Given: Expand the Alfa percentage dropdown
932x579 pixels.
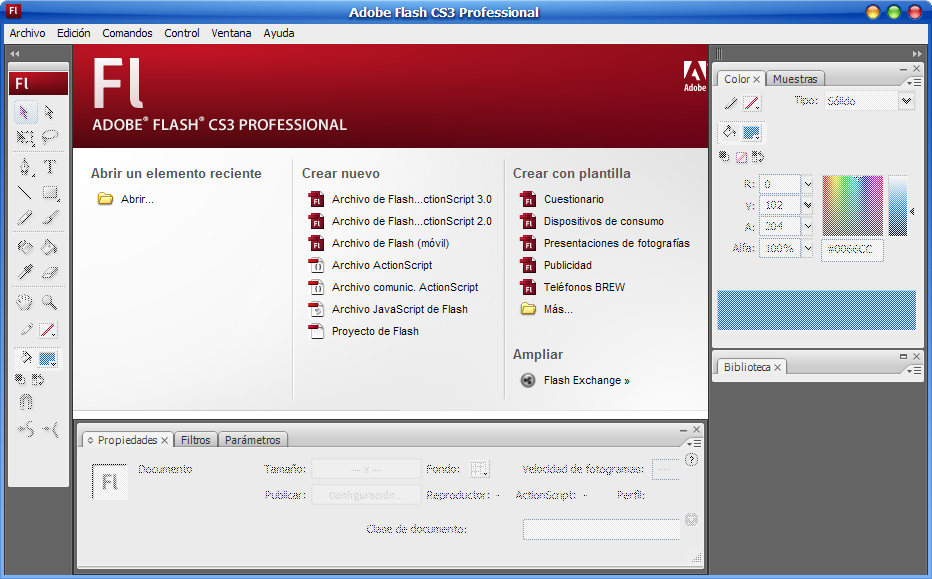Looking at the screenshot, I should coord(808,248).
